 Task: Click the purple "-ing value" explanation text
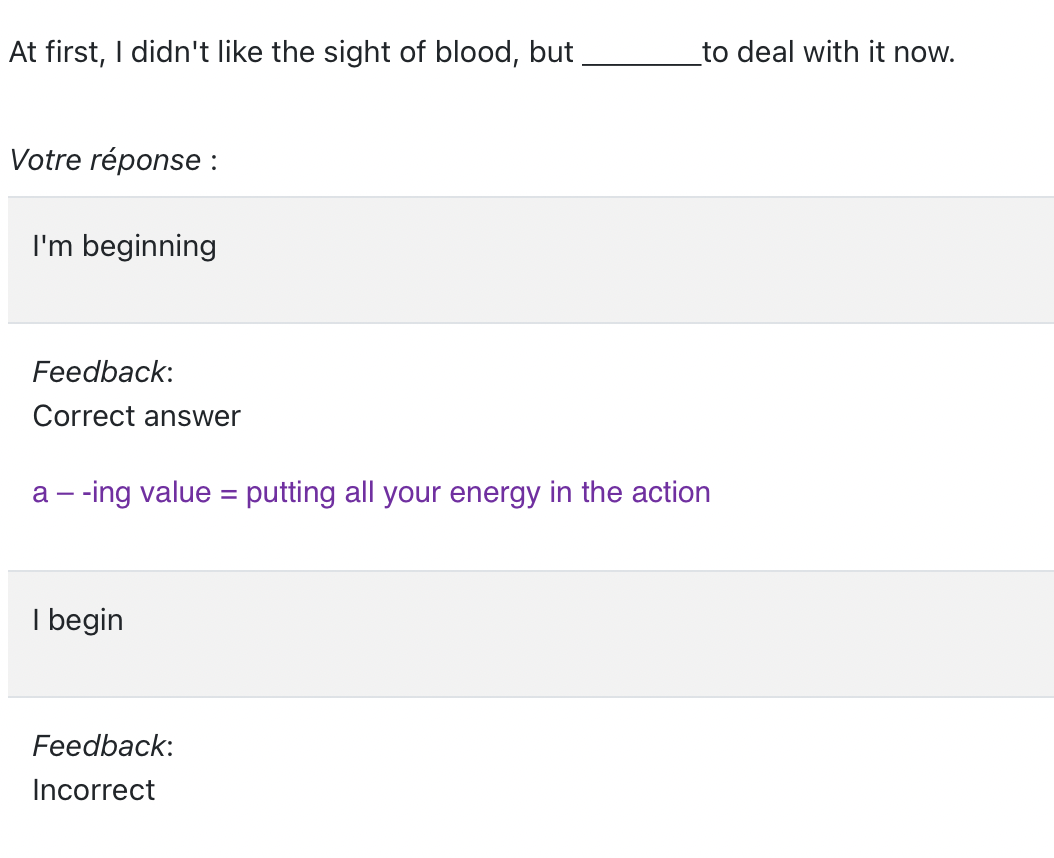coord(371,493)
